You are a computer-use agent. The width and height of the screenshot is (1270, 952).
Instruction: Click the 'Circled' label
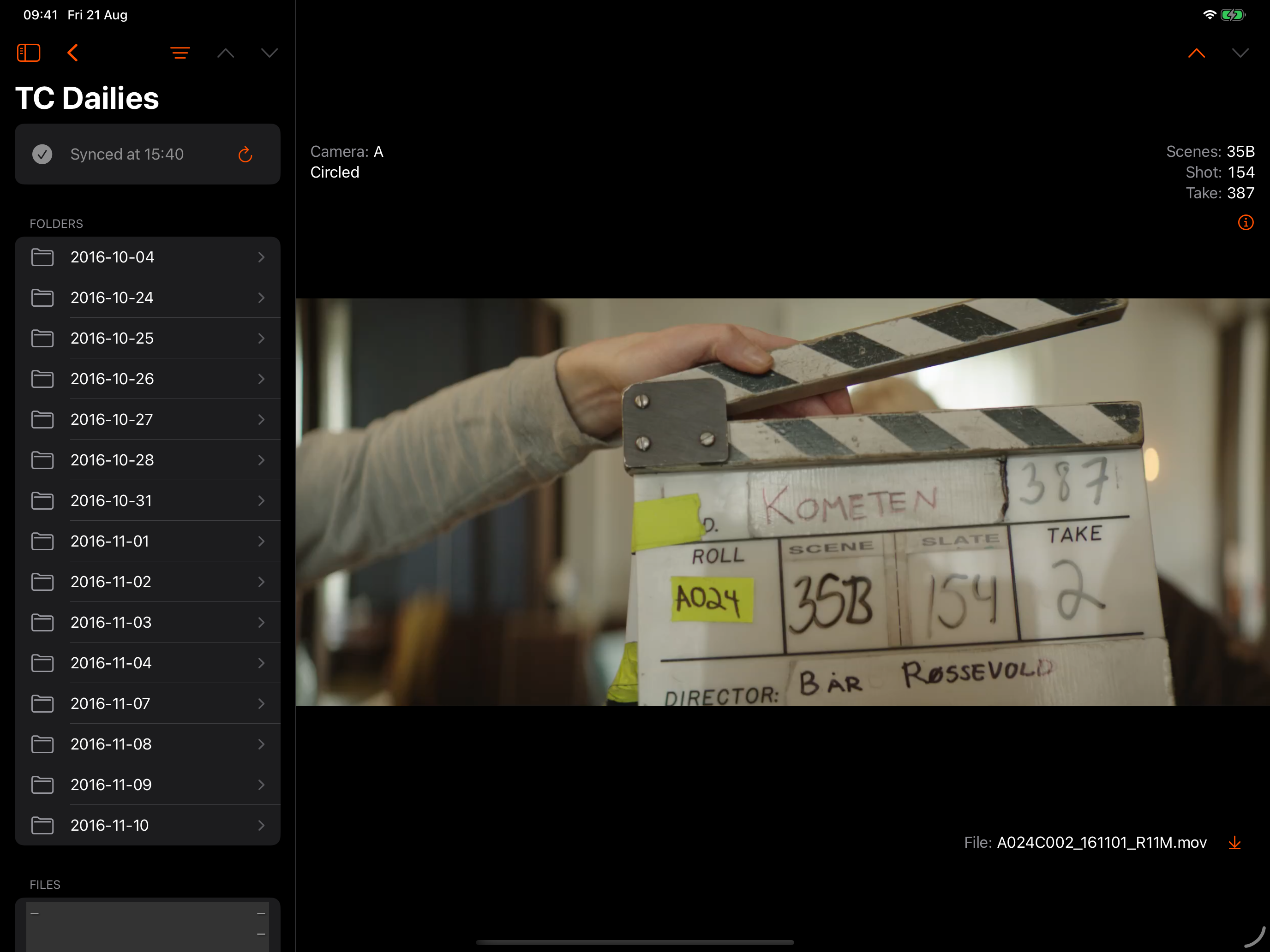[335, 172]
